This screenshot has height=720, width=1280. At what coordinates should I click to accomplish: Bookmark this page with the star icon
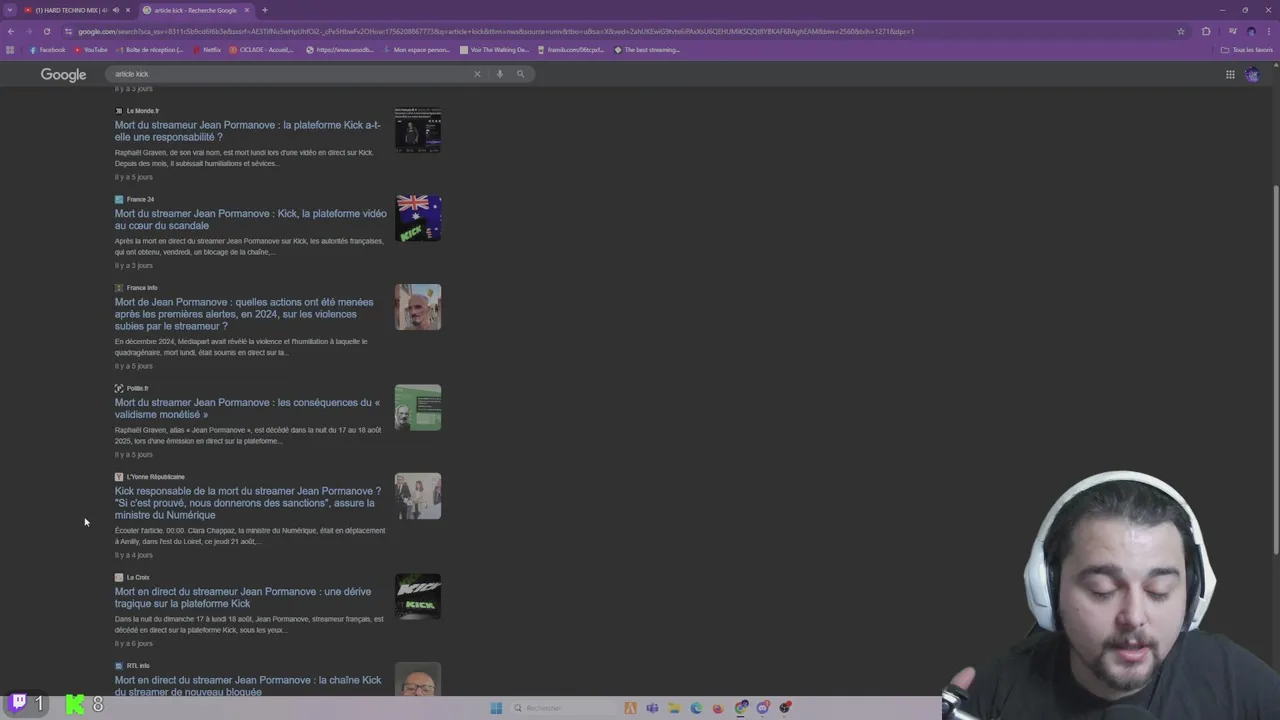point(1181,31)
